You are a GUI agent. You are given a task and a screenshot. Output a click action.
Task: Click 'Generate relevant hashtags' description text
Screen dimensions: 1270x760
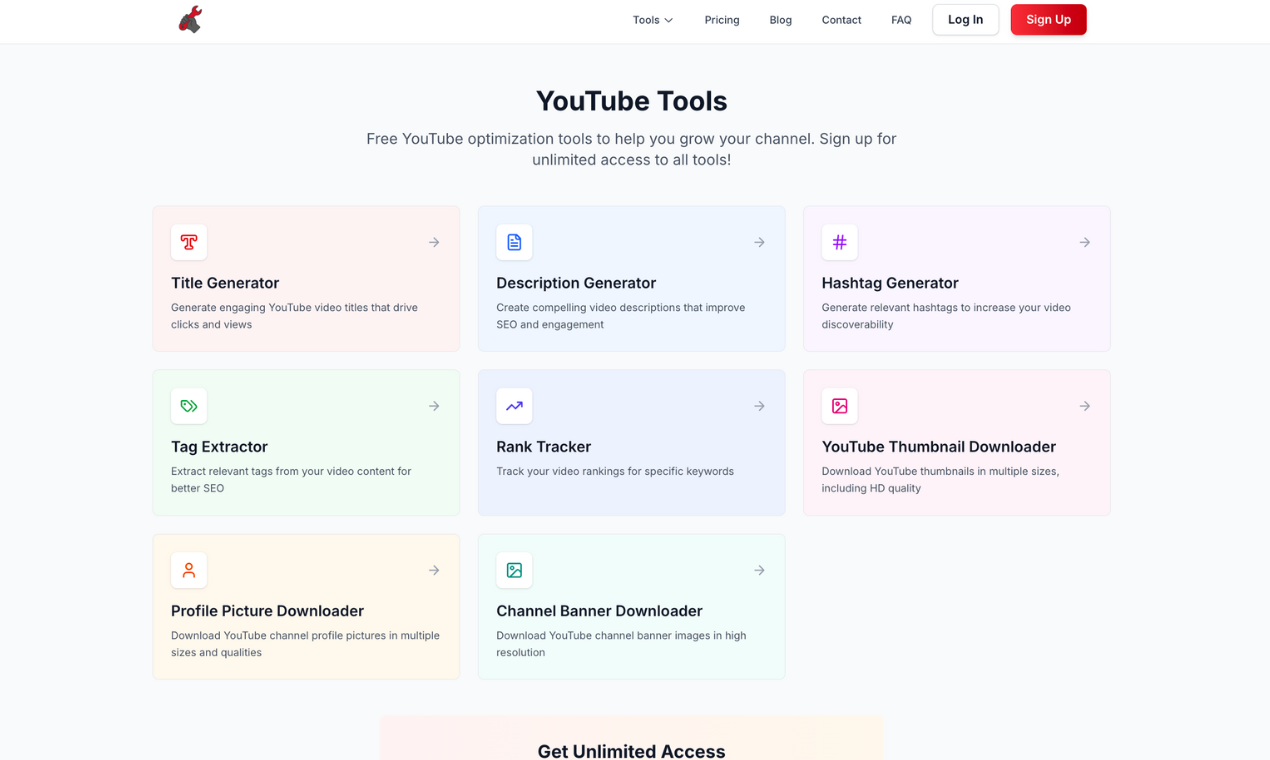[x=946, y=316]
